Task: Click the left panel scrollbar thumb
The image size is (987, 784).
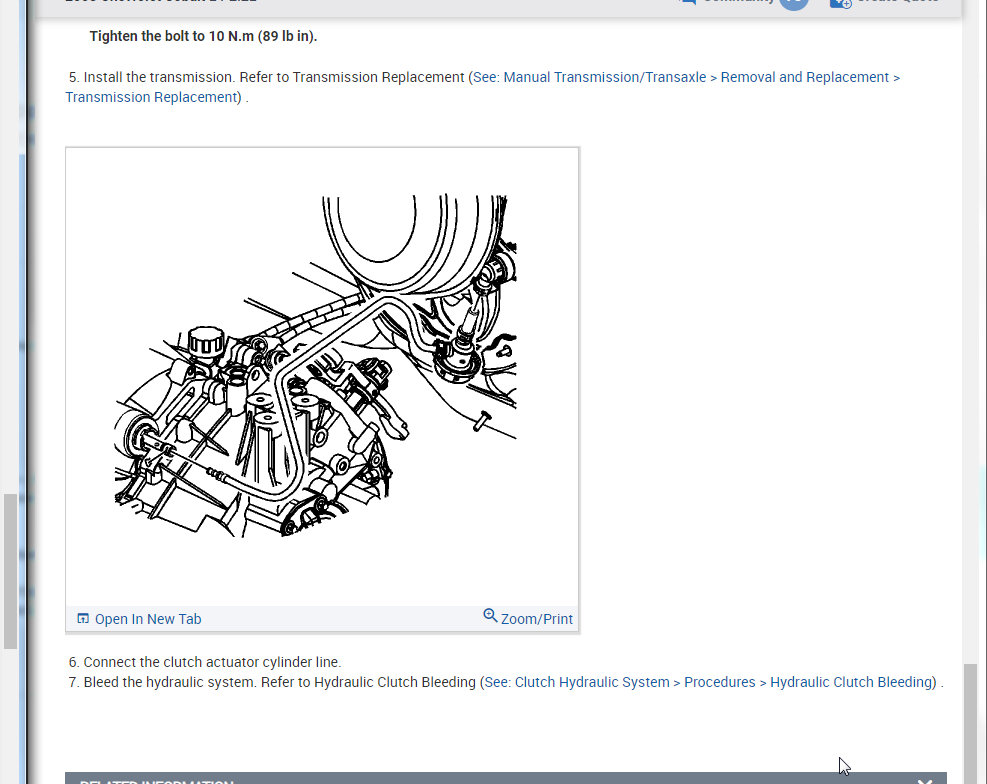Action: point(10,571)
